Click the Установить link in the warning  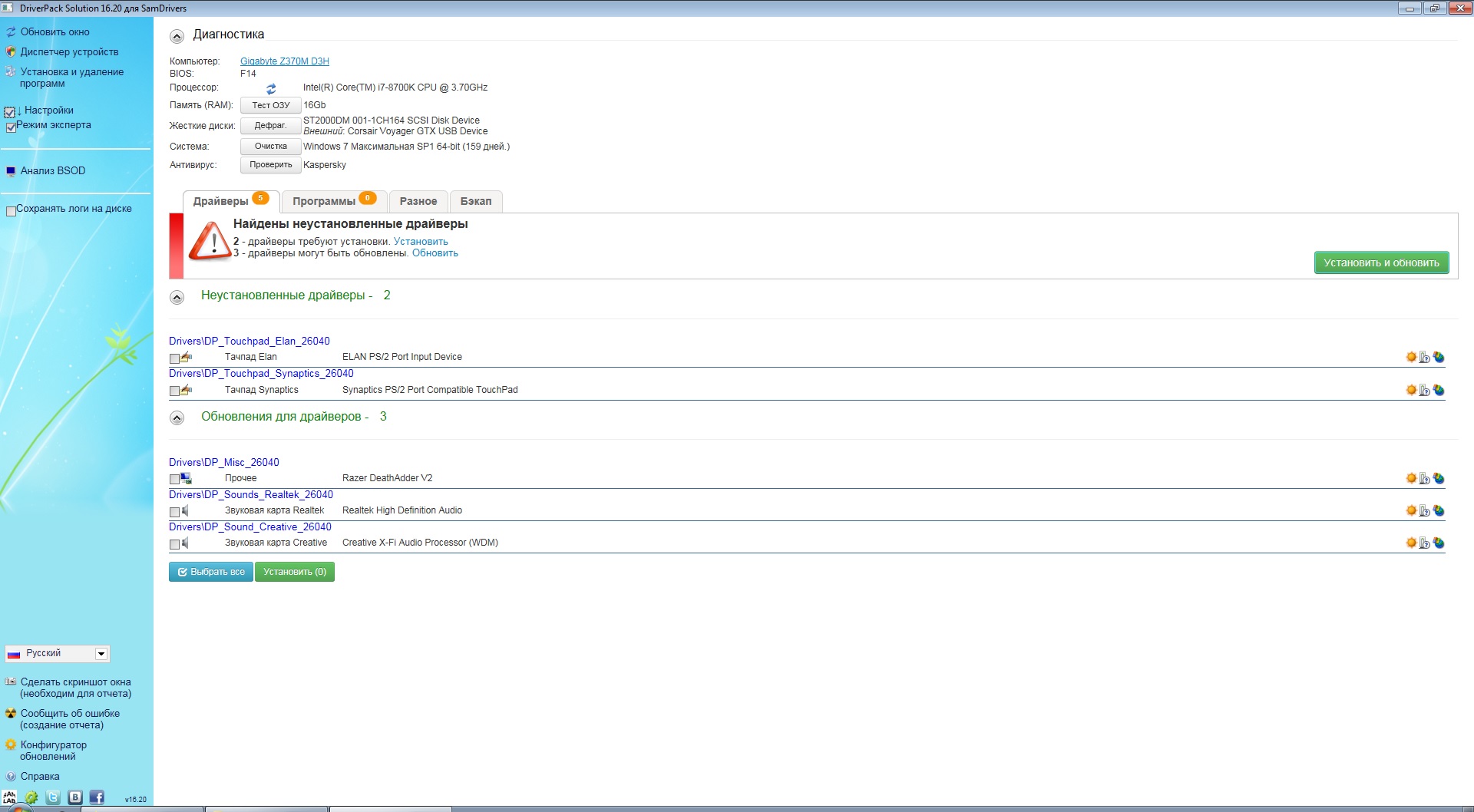pos(421,241)
